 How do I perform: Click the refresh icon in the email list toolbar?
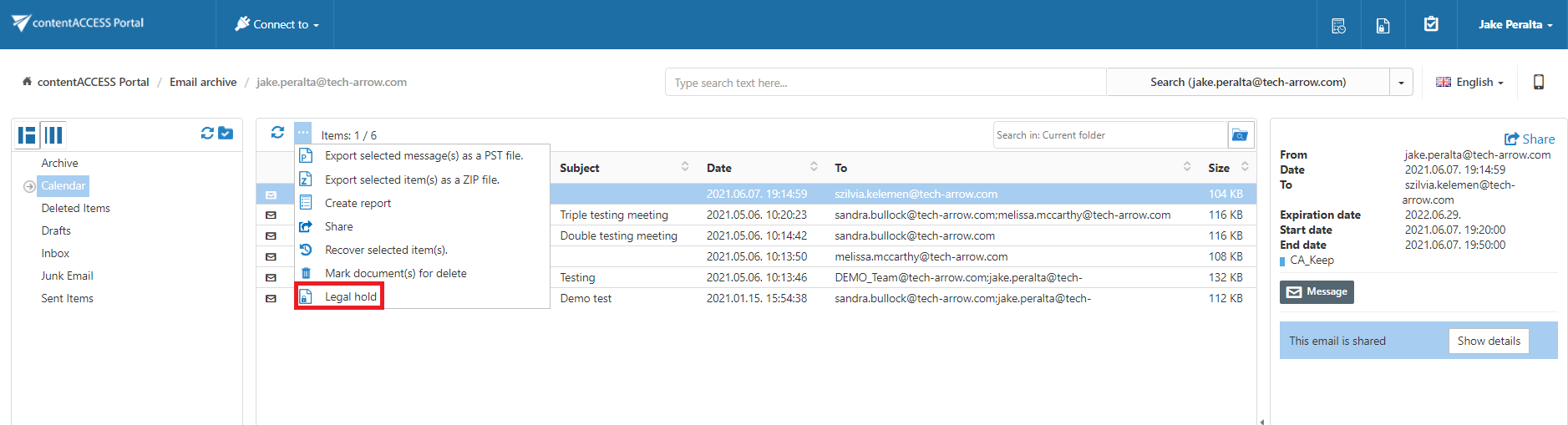coord(277,133)
